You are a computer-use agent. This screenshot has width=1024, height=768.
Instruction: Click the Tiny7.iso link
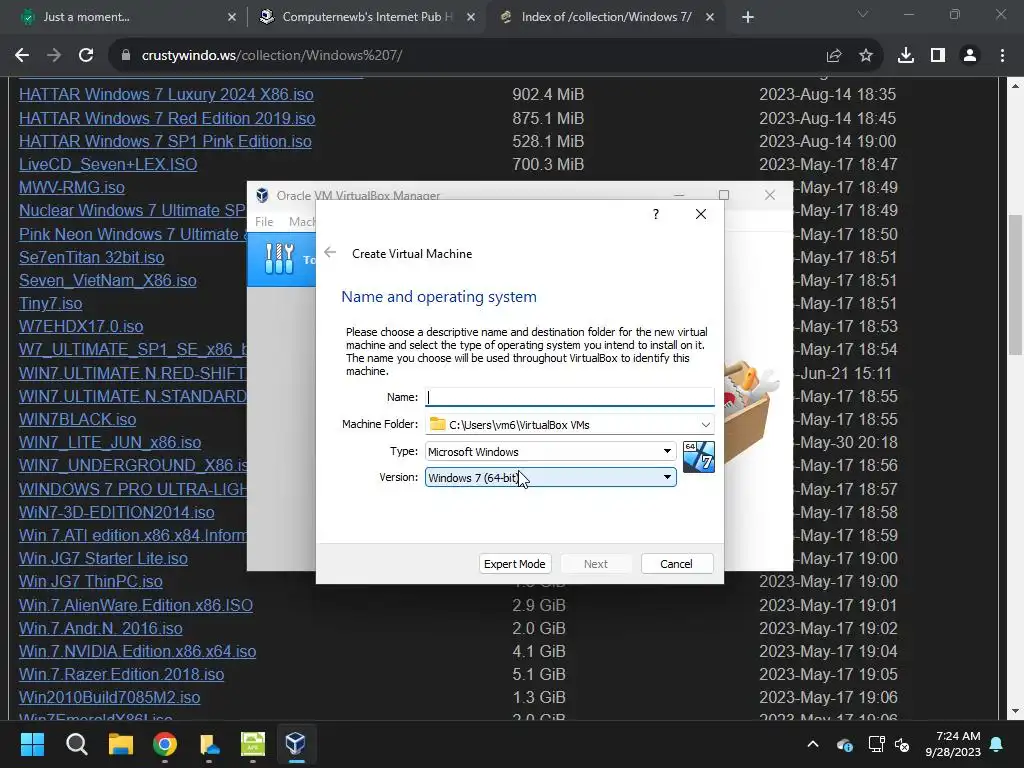tap(50, 304)
